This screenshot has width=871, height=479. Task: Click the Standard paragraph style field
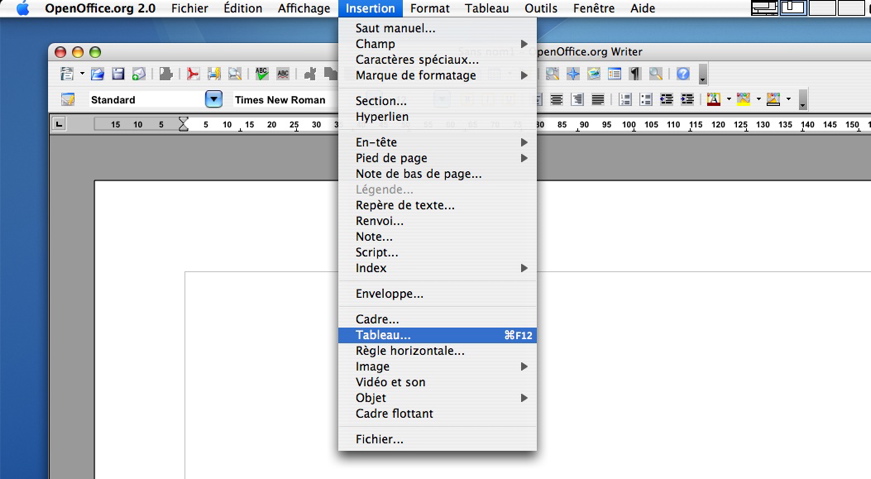tap(147, 99)
